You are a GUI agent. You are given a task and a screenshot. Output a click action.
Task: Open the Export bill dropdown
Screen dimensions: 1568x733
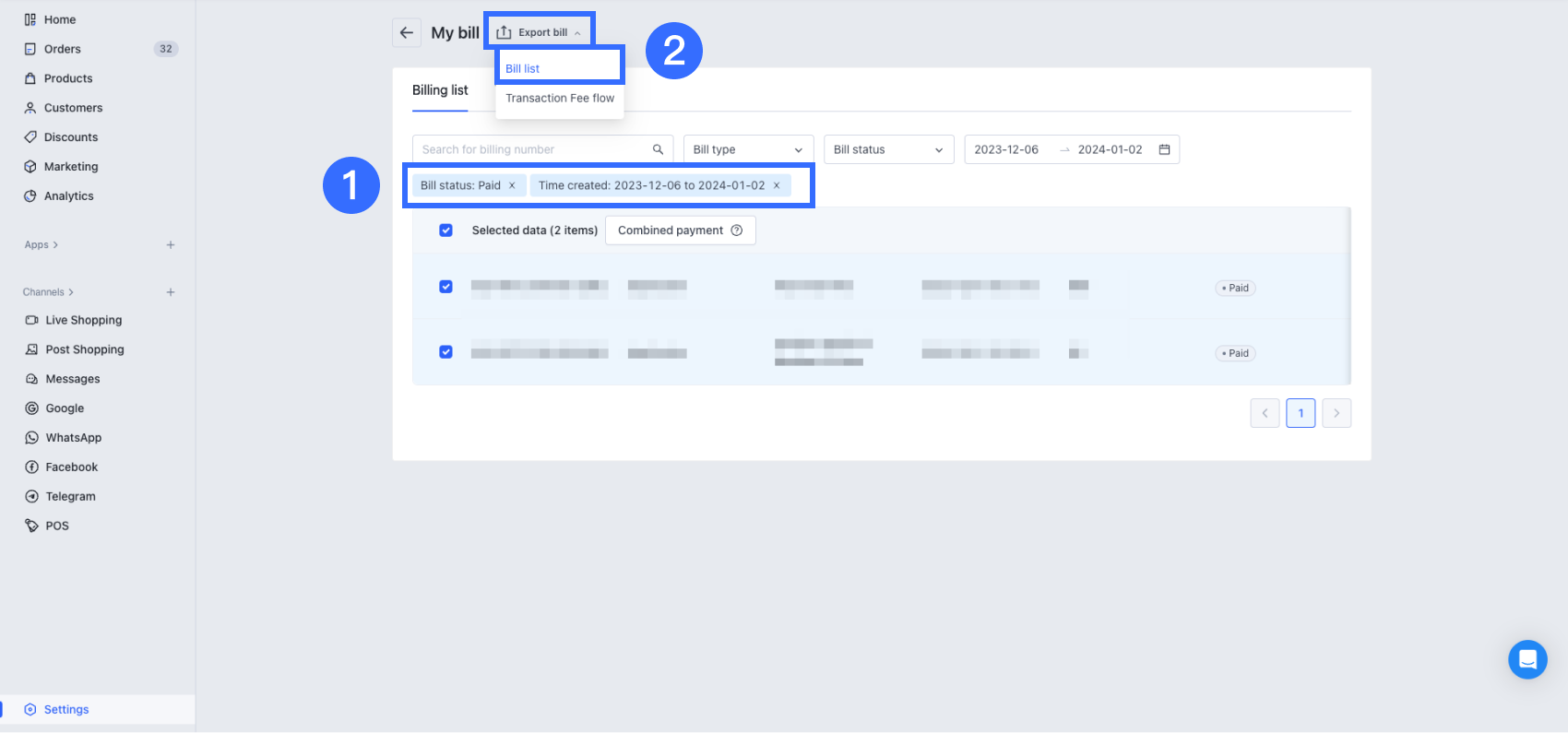[540, 32]
